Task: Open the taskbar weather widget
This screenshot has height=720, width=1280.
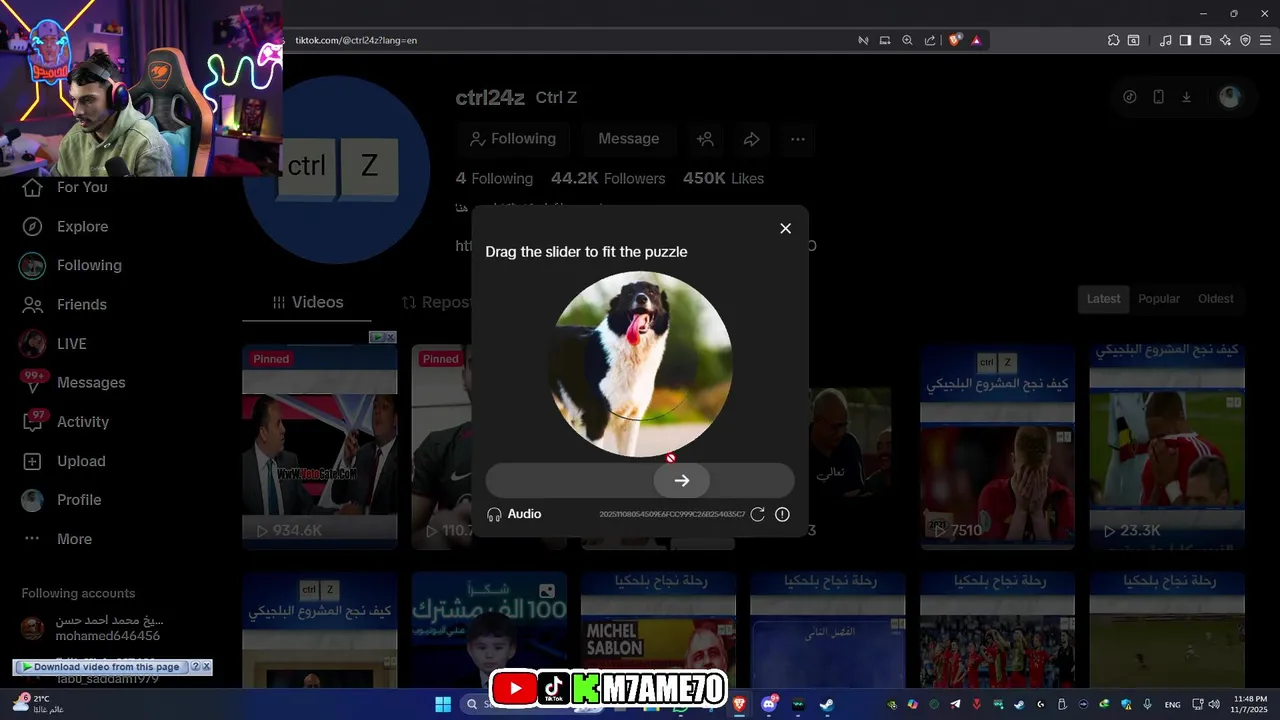Action: pyautogui.click(x=38, y=704)
